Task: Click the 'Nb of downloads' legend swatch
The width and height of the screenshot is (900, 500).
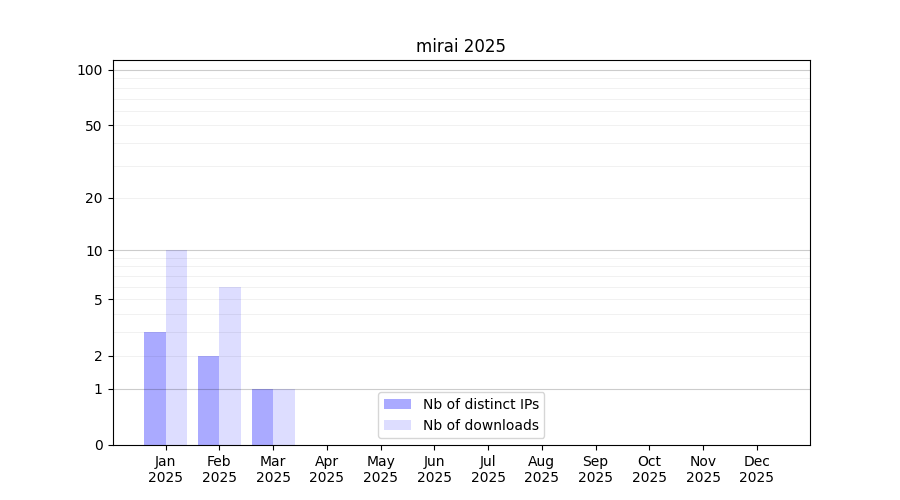Action: [x=397, y=425]
